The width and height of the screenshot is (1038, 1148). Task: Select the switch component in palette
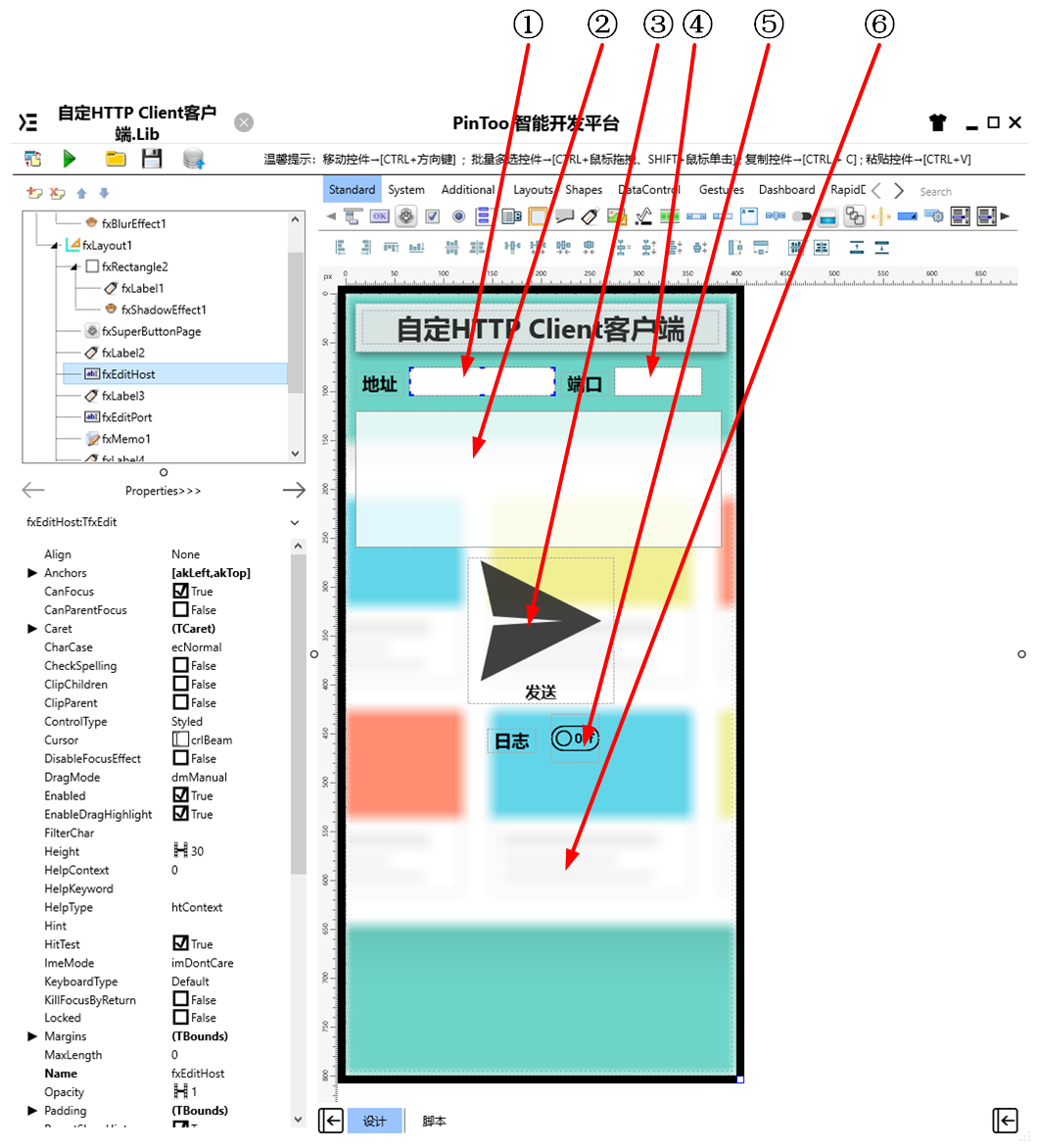[802, 216]
